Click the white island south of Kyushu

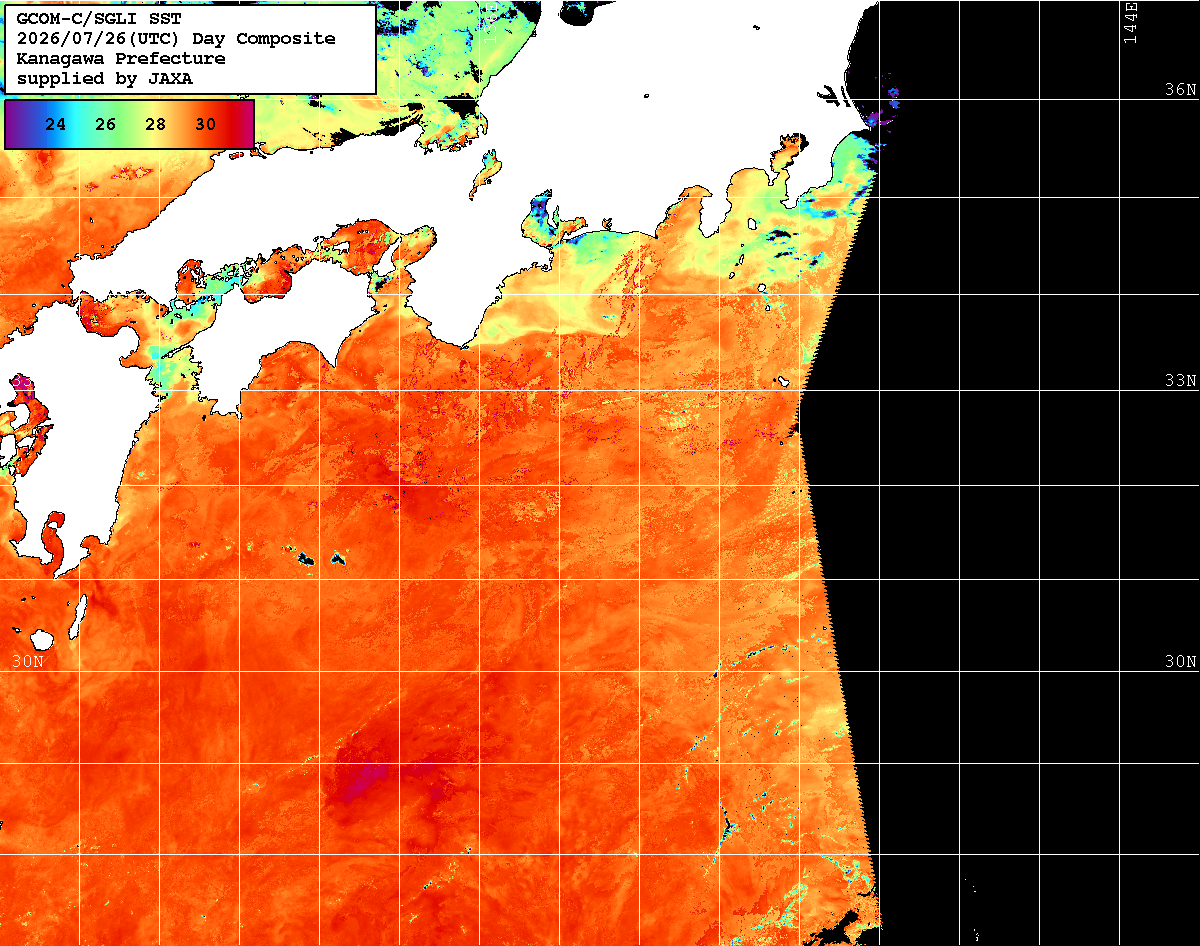[x=42, y=638]
